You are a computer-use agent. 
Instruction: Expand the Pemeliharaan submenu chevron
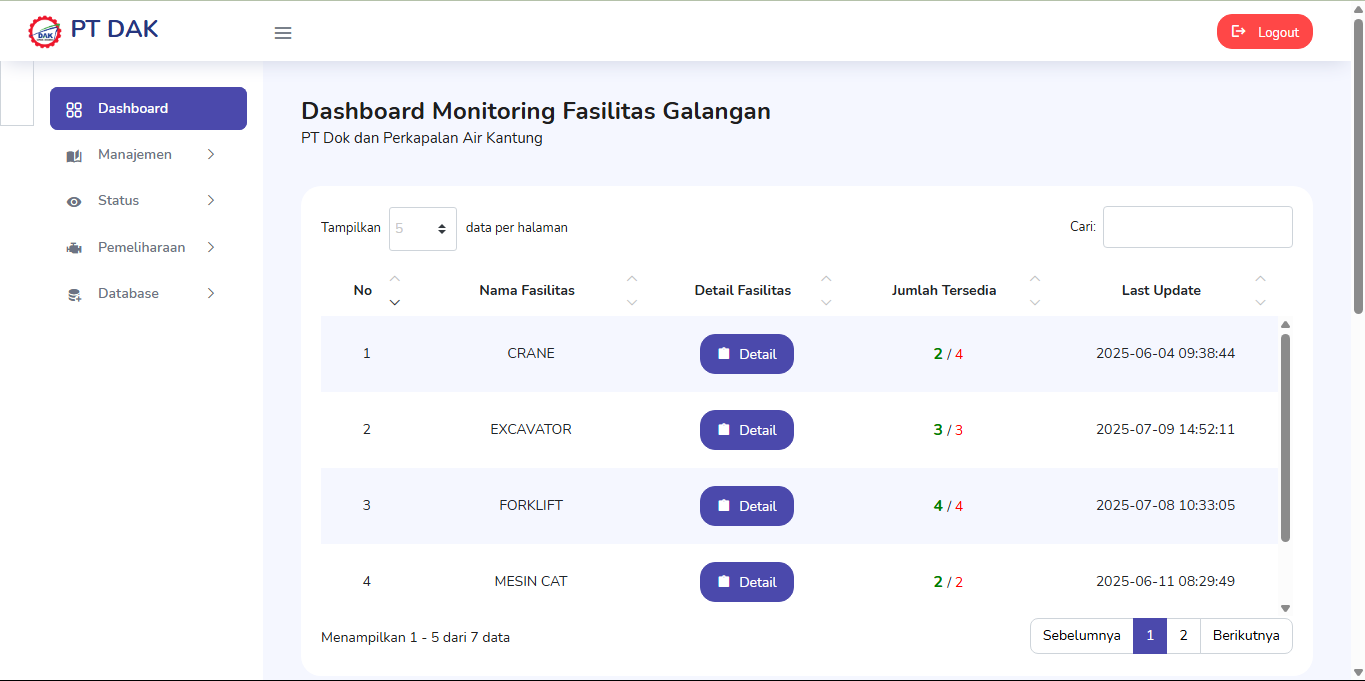[210, 247]
